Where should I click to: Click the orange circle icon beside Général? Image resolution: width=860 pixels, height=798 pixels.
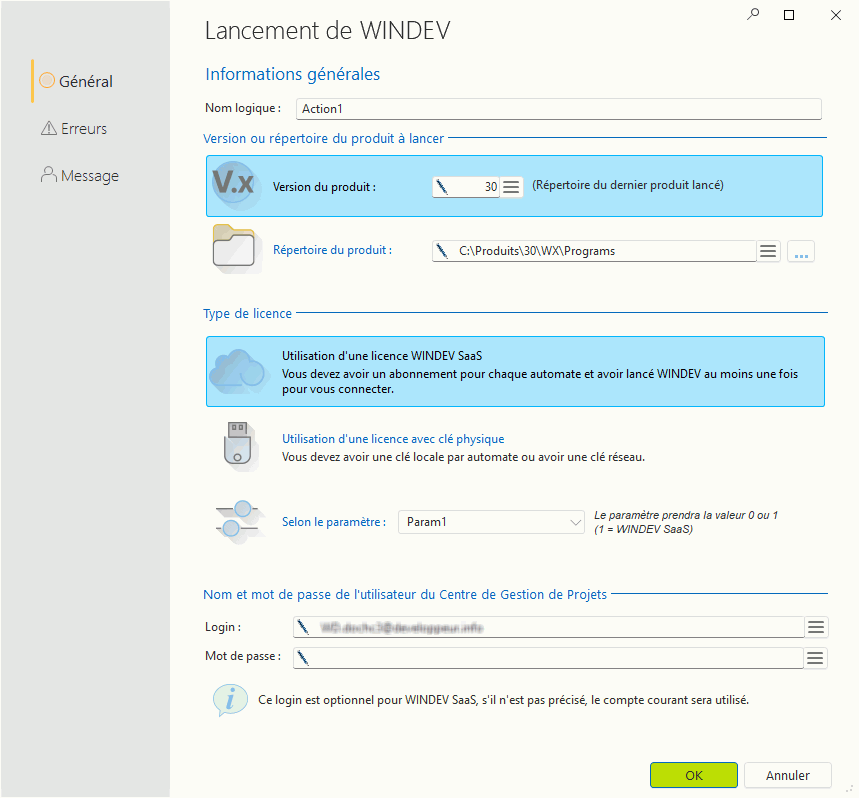point(47,81)
